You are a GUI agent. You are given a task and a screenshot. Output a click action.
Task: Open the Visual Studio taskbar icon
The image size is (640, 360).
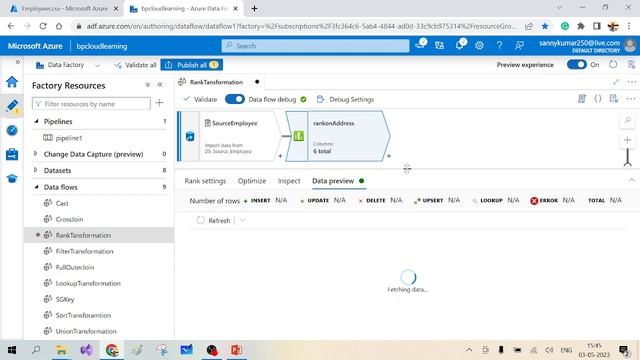pos(86,350)
